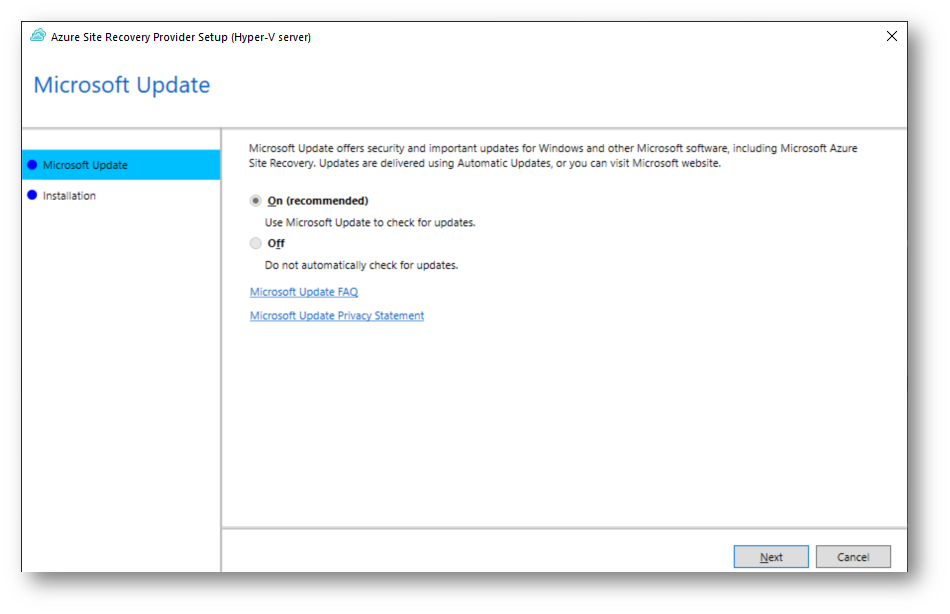950x614 pixels.
Task: Click the 'Do not automatically check for updates.' text
Action: pyautogui.click(x=361, y=265)
